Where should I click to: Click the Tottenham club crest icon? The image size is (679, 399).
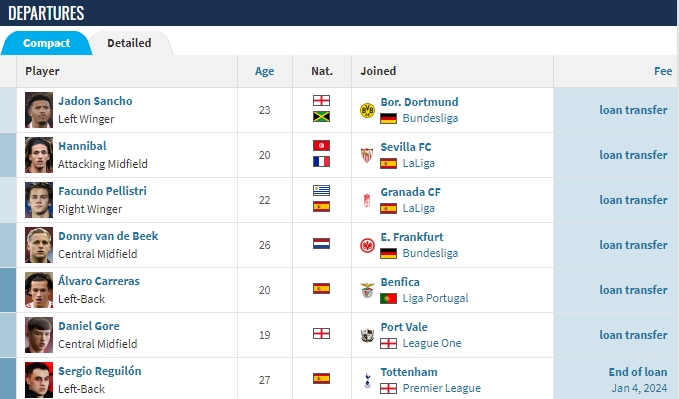point(367,380)
